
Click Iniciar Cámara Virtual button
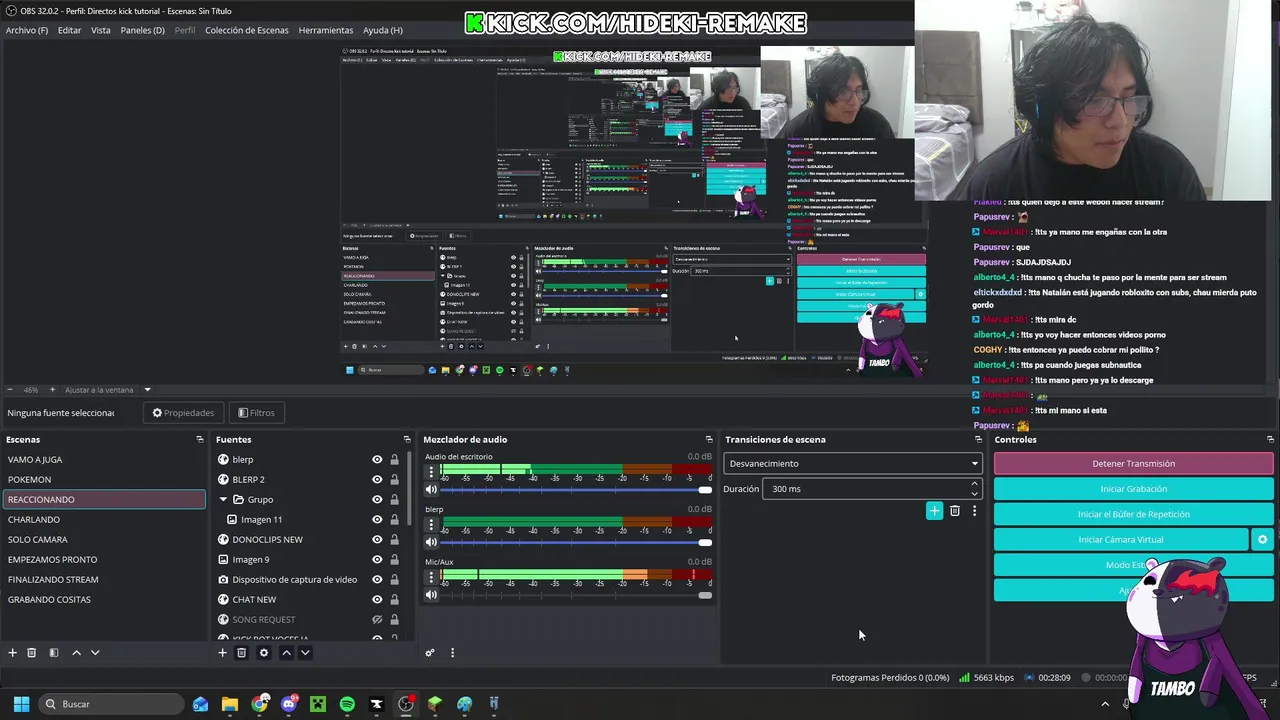tap(1121, 539)
